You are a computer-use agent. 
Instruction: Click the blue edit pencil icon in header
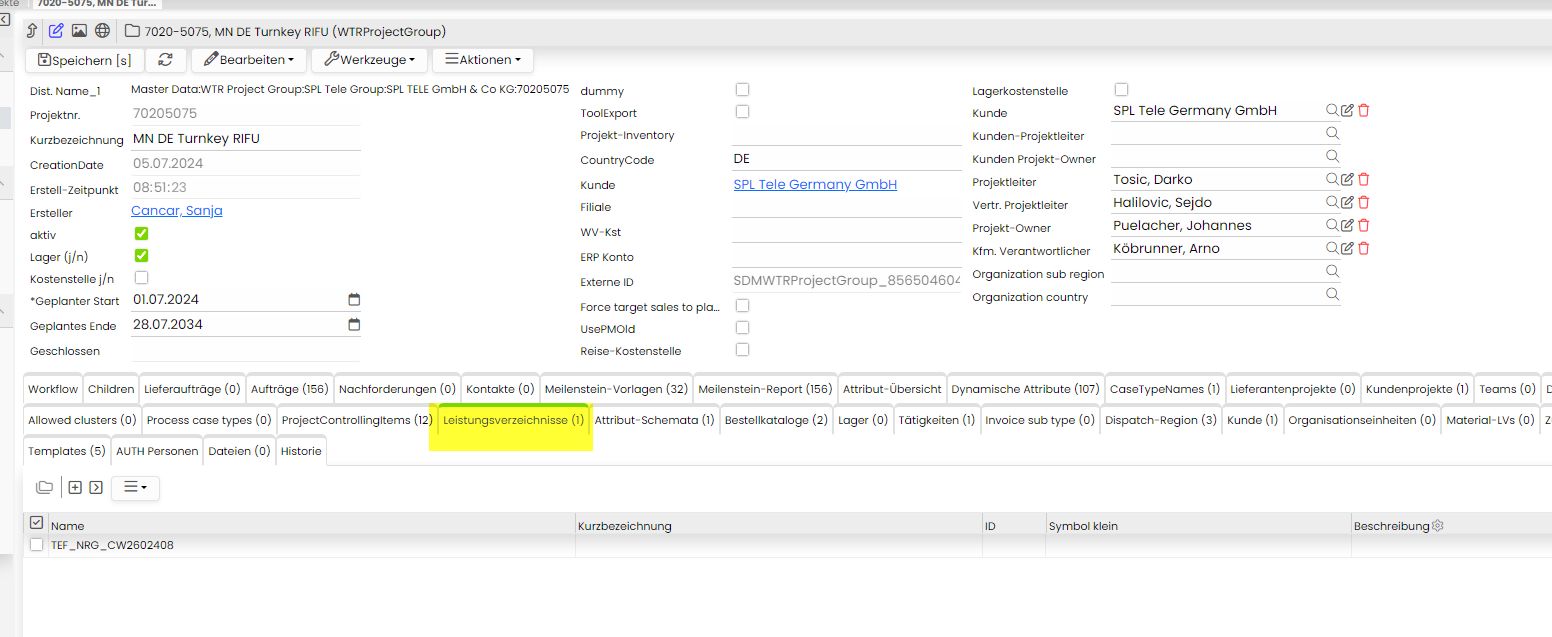click(56, 31)
